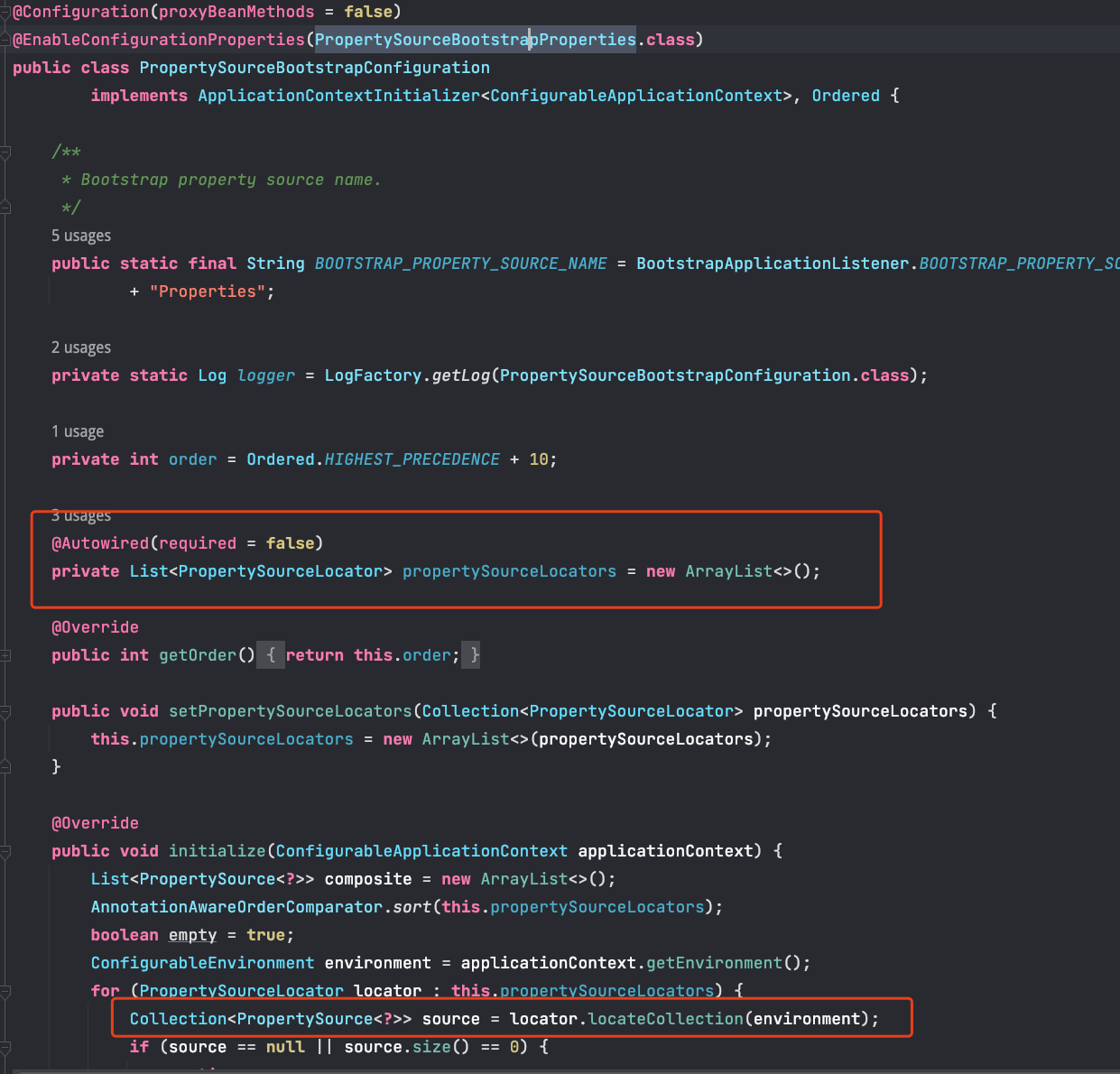Click the first @Override above getOrder

95,627
